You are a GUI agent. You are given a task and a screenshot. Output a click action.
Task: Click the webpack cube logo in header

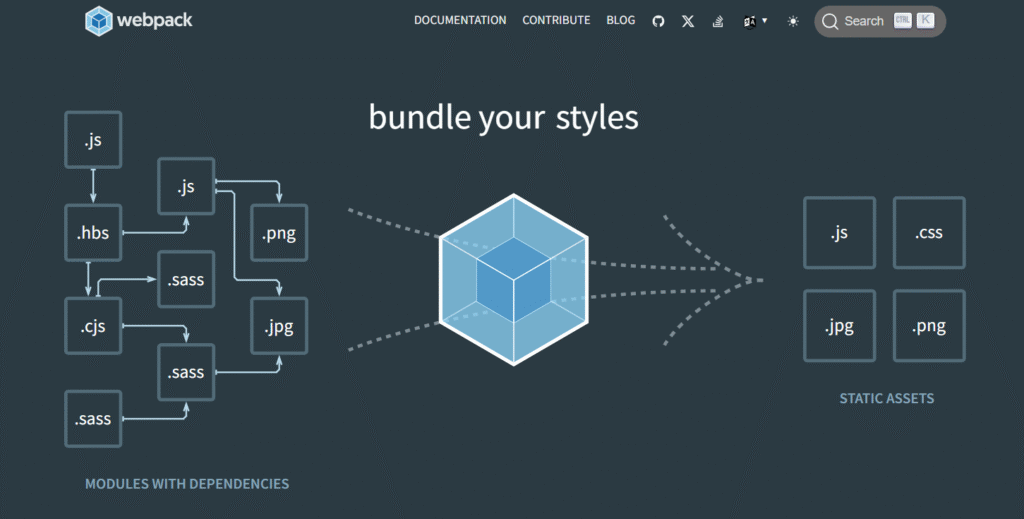(98, 21)
